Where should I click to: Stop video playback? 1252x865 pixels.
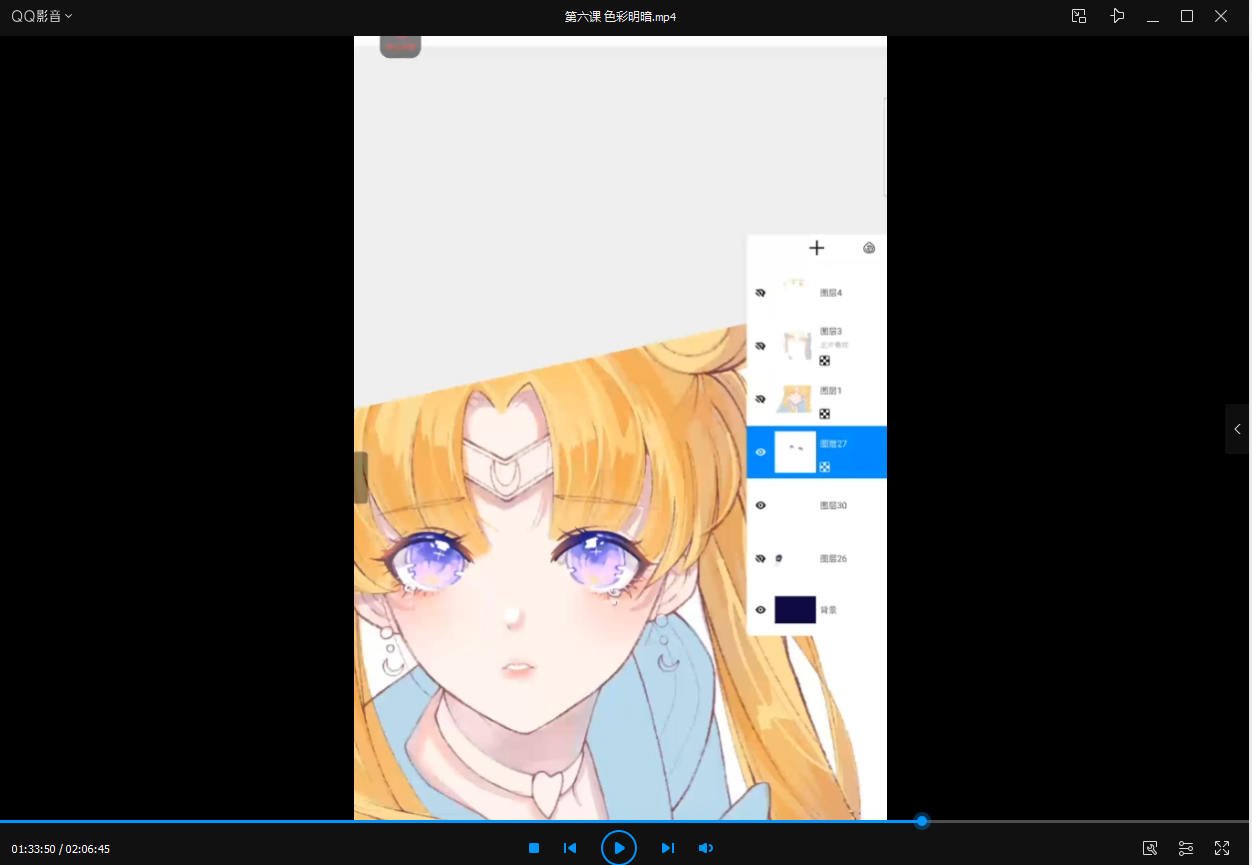click(x=534, y=848)
